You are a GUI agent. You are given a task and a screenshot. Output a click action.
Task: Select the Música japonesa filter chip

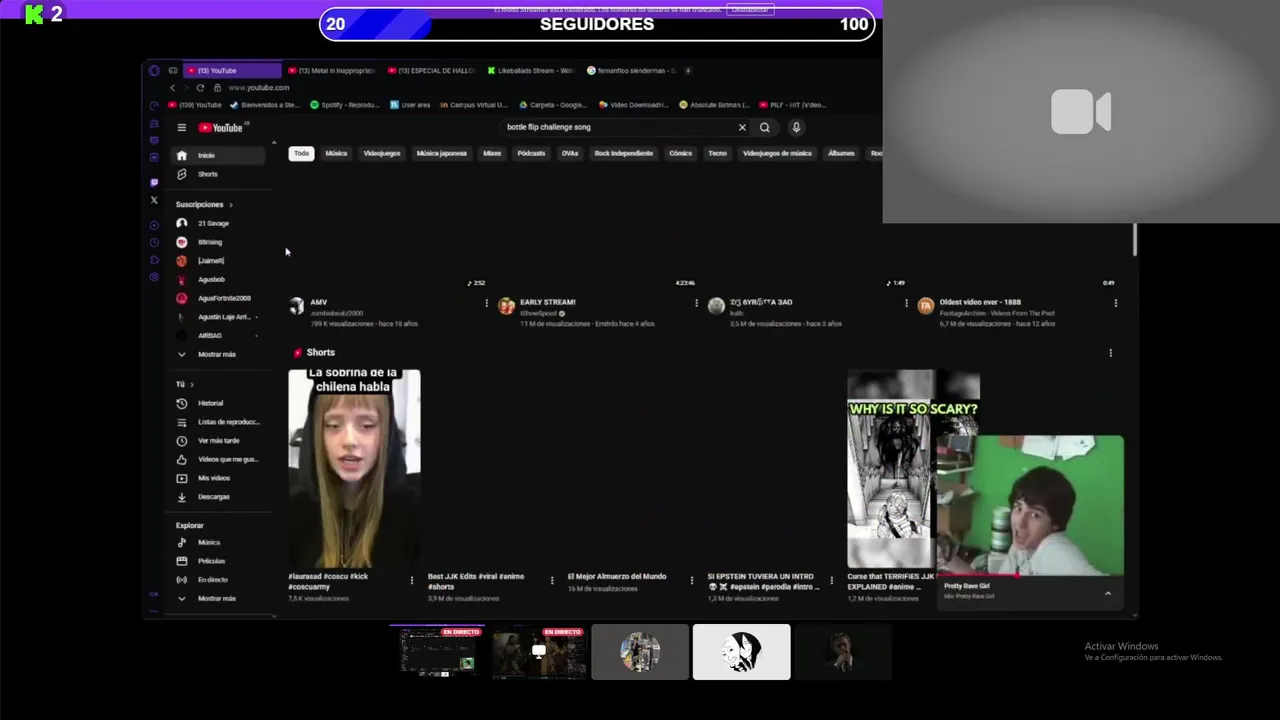(442, 153)
